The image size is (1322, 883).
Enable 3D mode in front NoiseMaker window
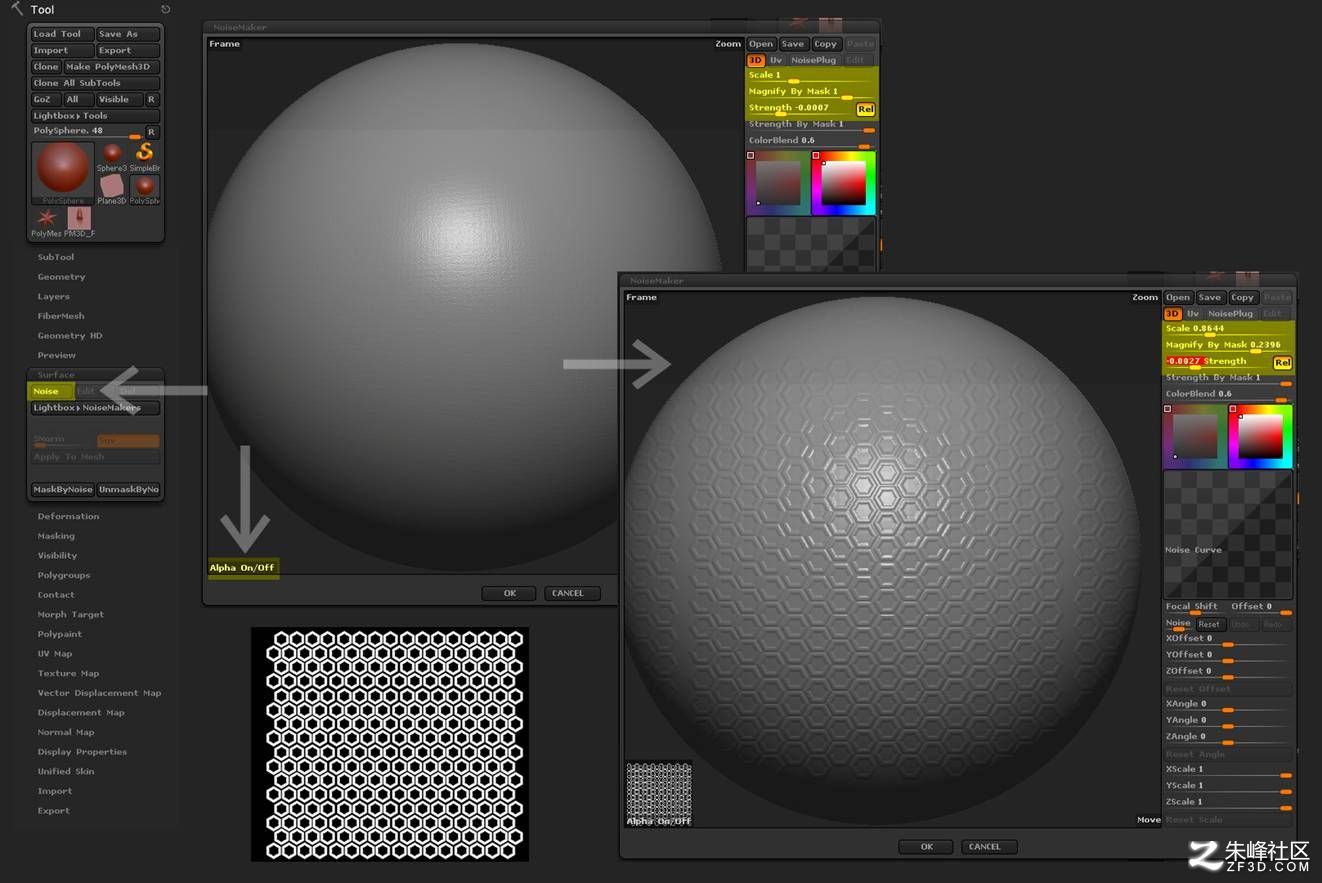pyautogui.click(x=1172, y=313)
